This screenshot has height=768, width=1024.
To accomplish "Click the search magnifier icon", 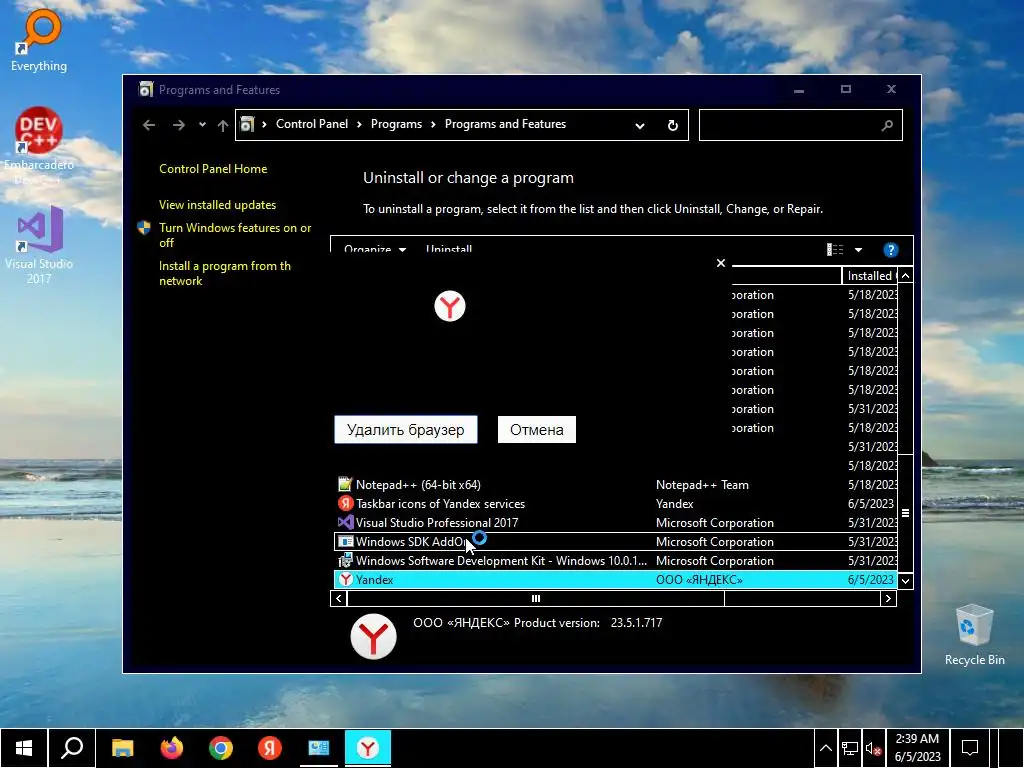I will [887, 125].
